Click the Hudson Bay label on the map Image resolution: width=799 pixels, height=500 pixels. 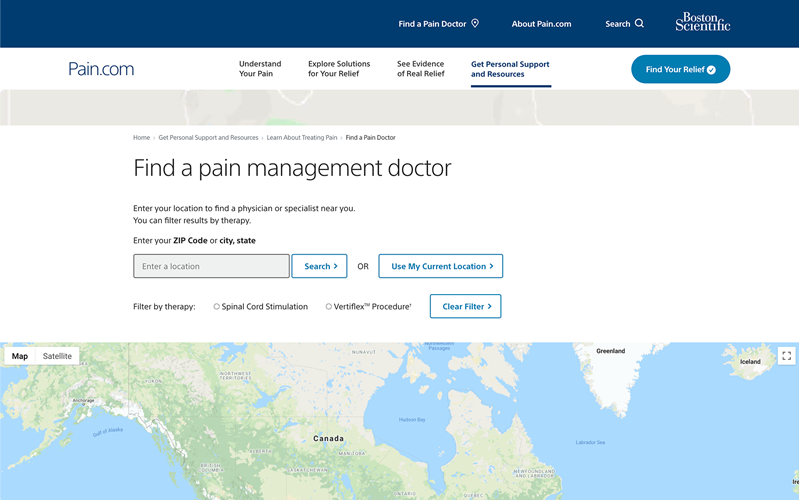[412, 419]
